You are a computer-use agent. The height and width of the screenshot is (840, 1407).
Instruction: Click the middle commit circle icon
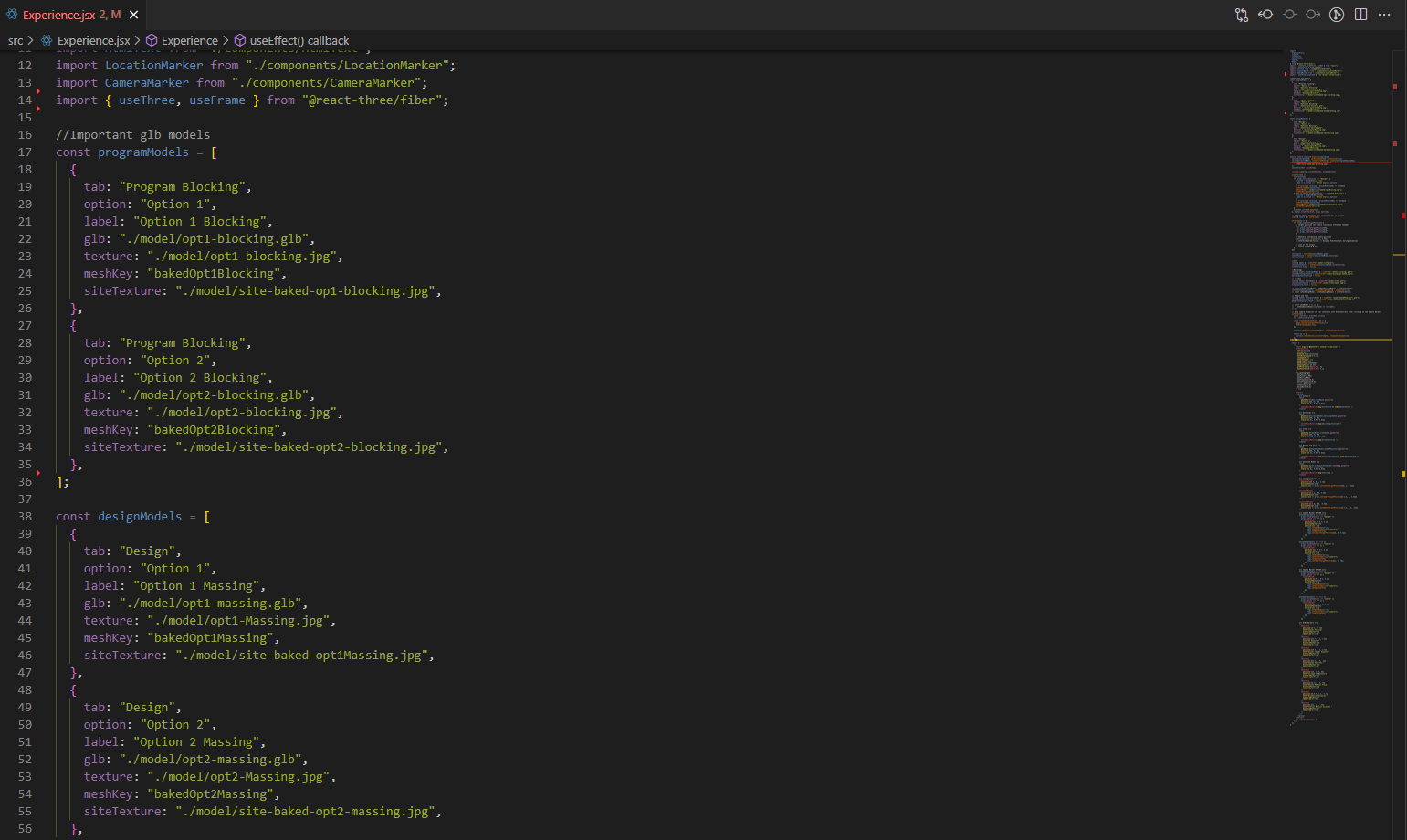1289,15
